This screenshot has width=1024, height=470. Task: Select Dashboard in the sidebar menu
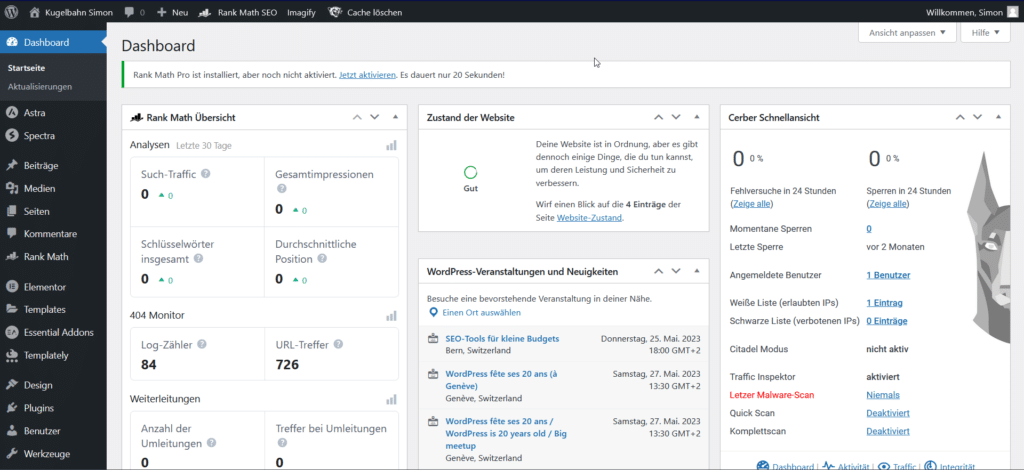pyautogui.click(x=53, y=42)
